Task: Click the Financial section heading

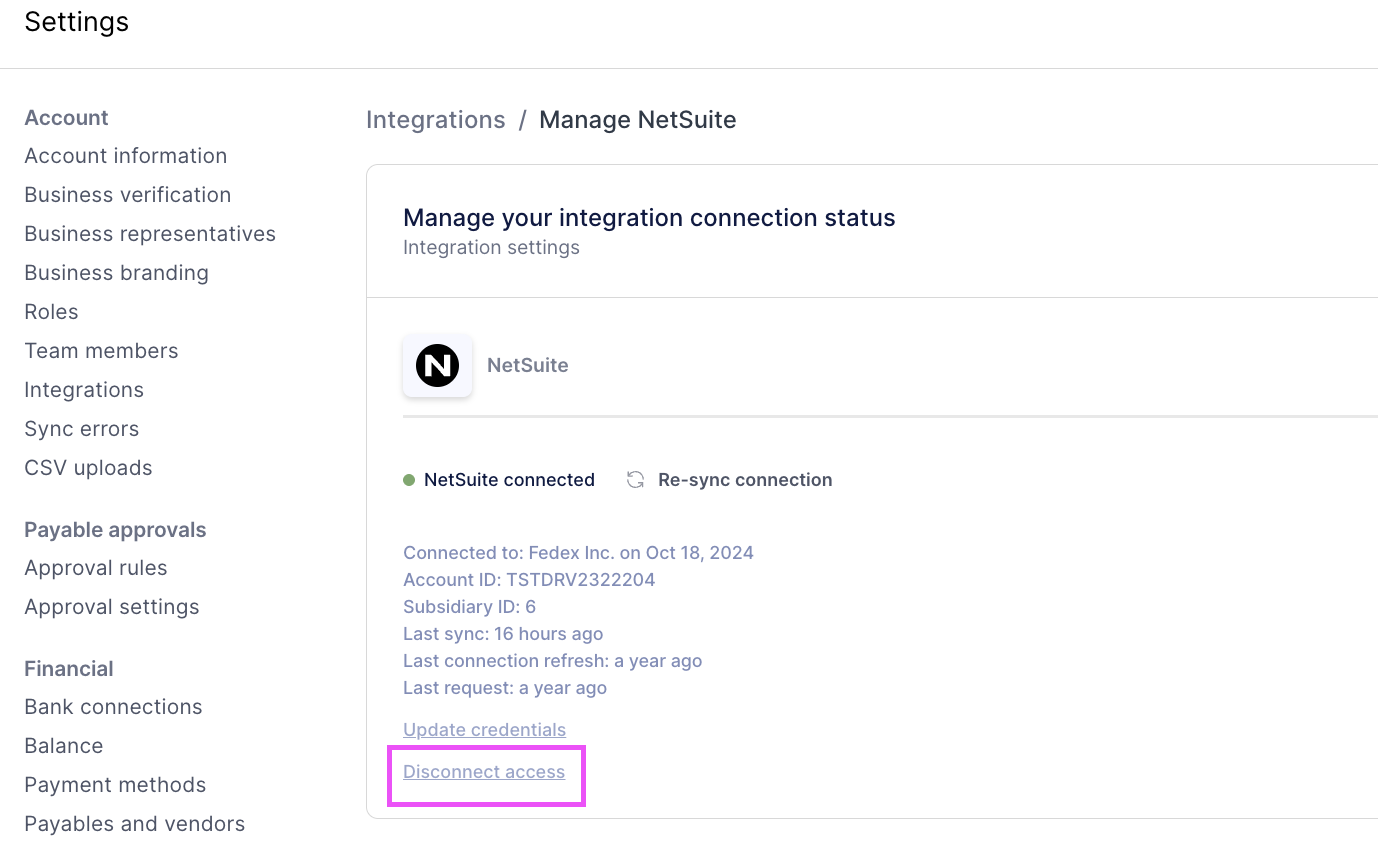Action: pyautogui.click(x=69, y=669)
